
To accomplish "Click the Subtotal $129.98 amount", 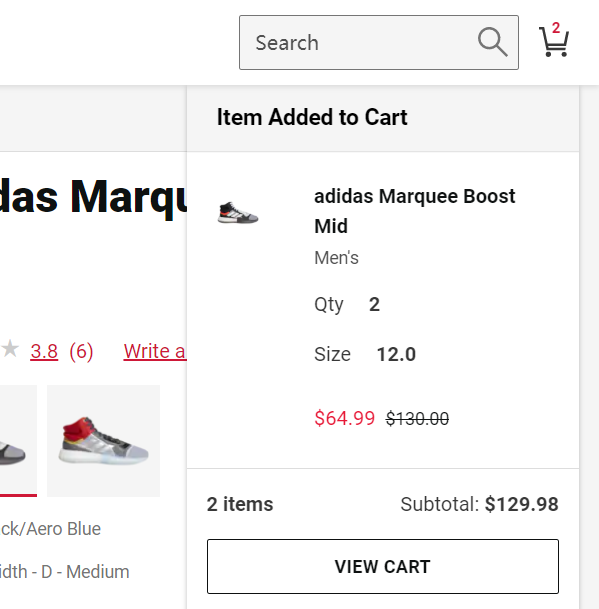I will point(521,504).
